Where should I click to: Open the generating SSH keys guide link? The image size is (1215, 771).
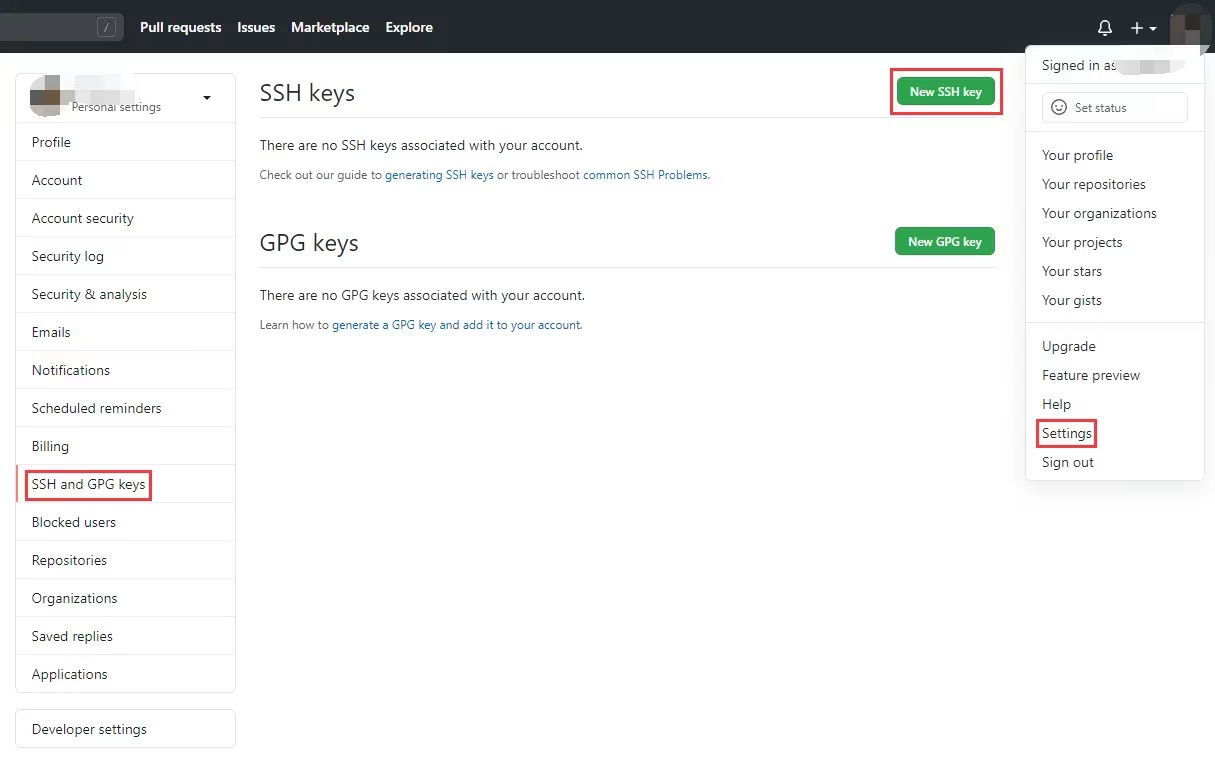439,175
